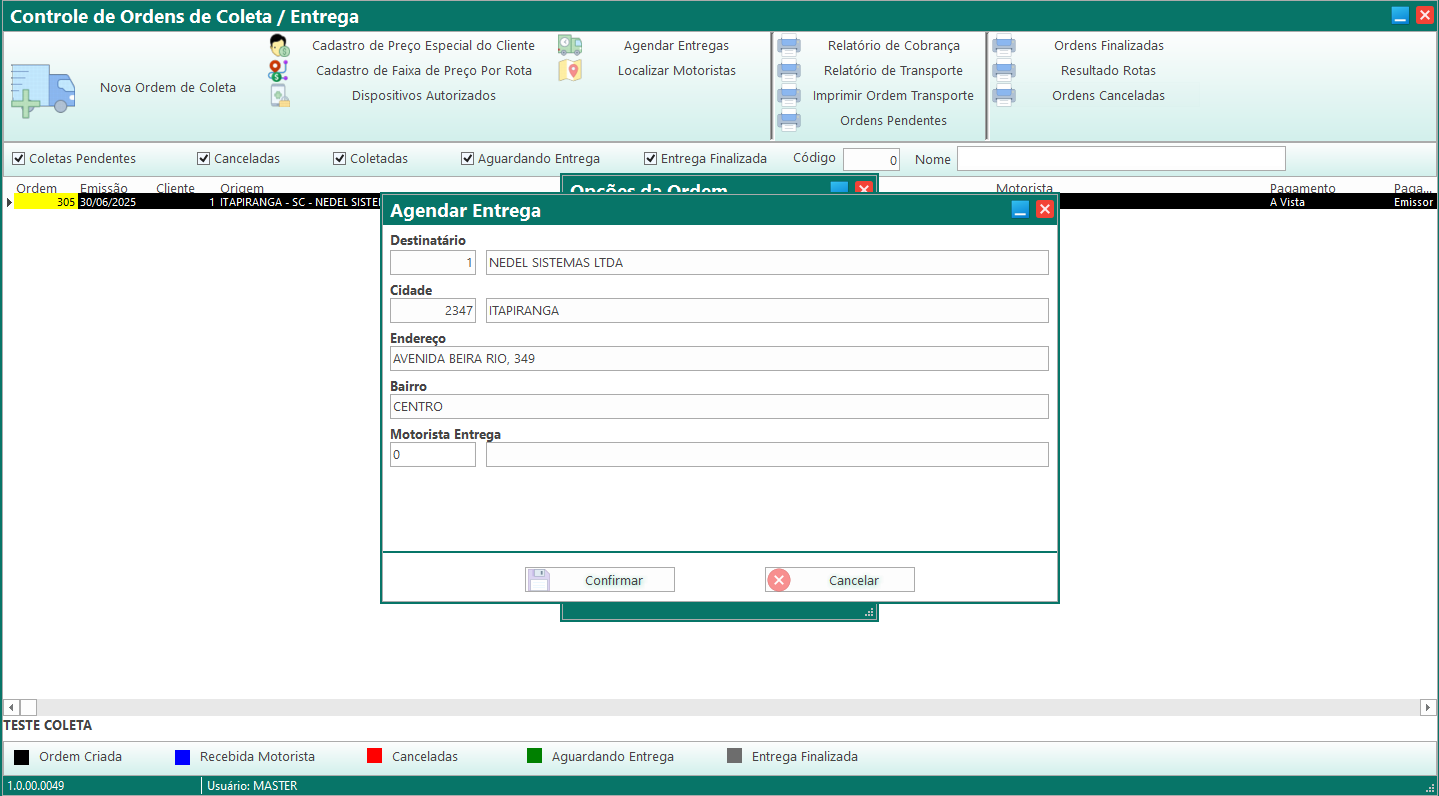This screenshot has width=1439, height=796.
Task: Click the horizontal scrollbar right arrow
Action: [1428, 708]
